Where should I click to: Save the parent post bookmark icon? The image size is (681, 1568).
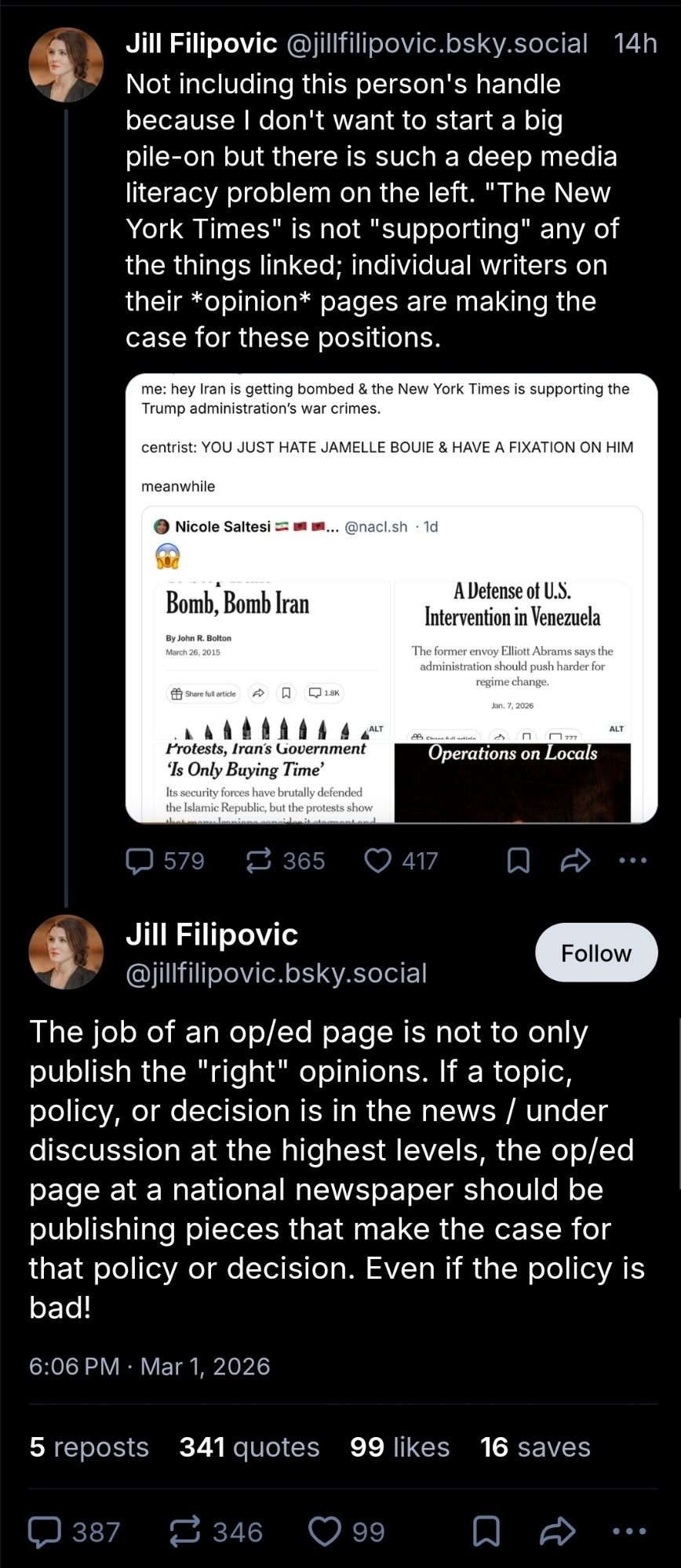pyautogui.click(x=519, y=861)
